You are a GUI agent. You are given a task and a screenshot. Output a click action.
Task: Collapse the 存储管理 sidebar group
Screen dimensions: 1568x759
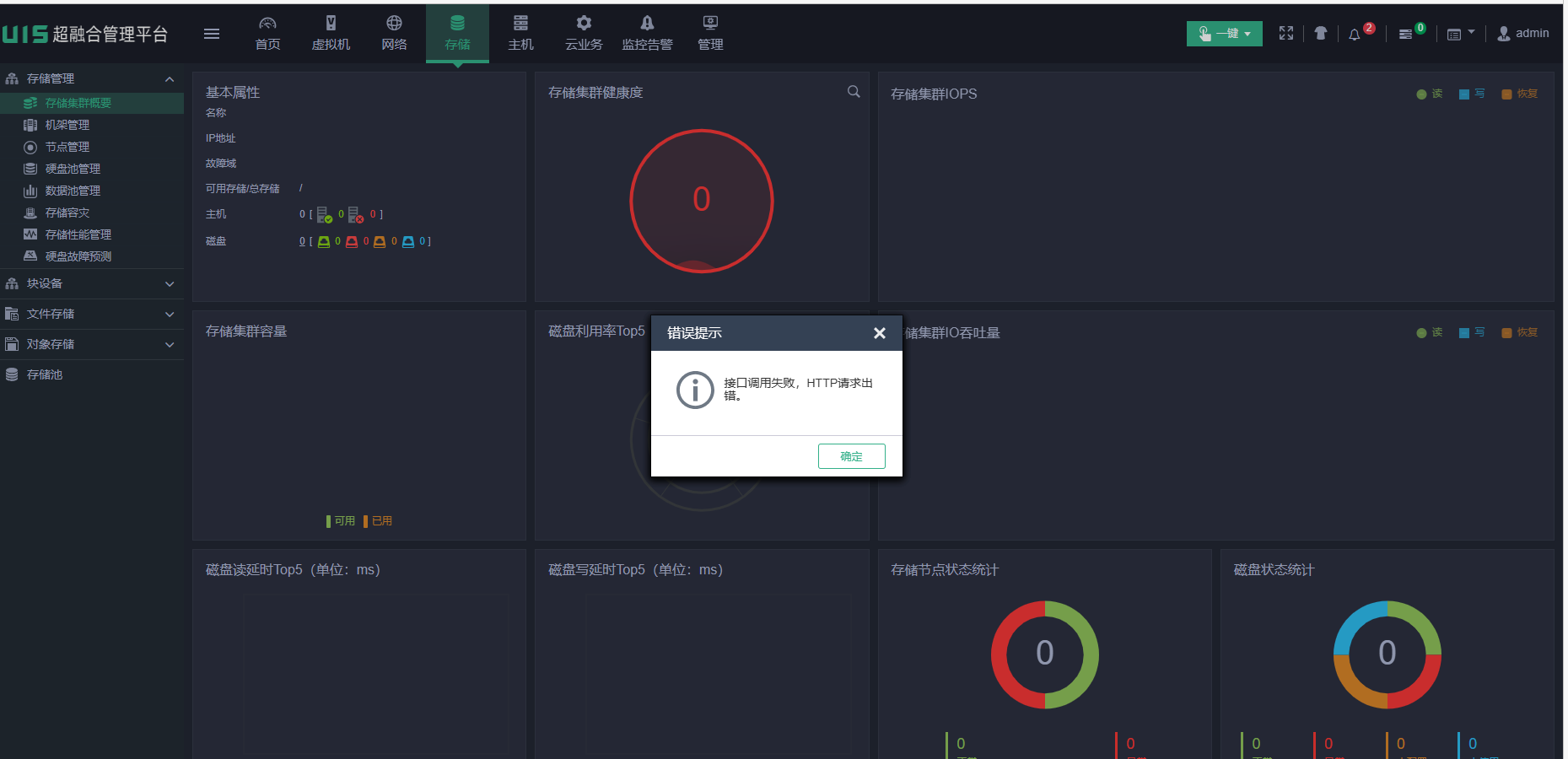coord(92,78)
